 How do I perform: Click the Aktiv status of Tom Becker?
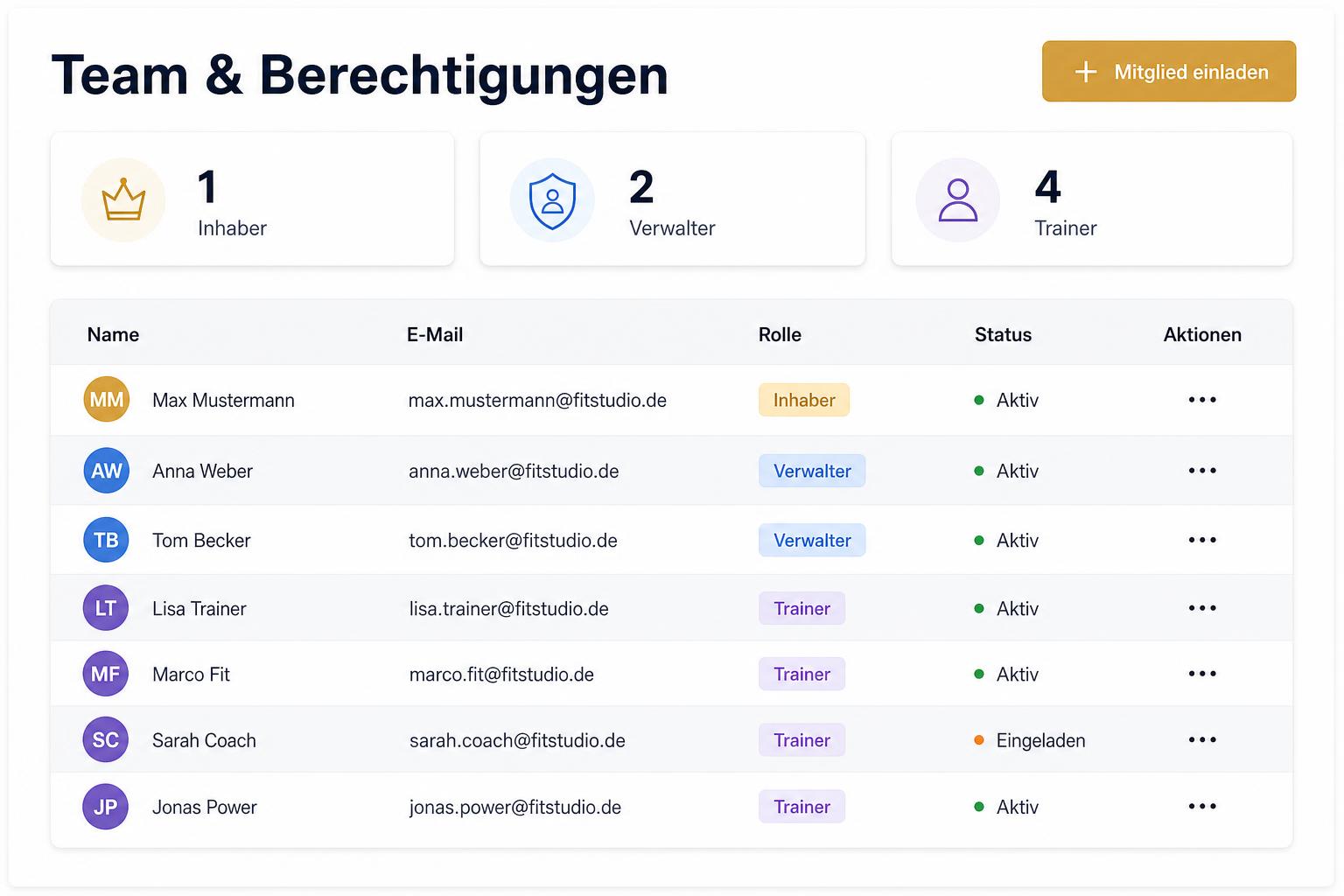[1006, 540]
